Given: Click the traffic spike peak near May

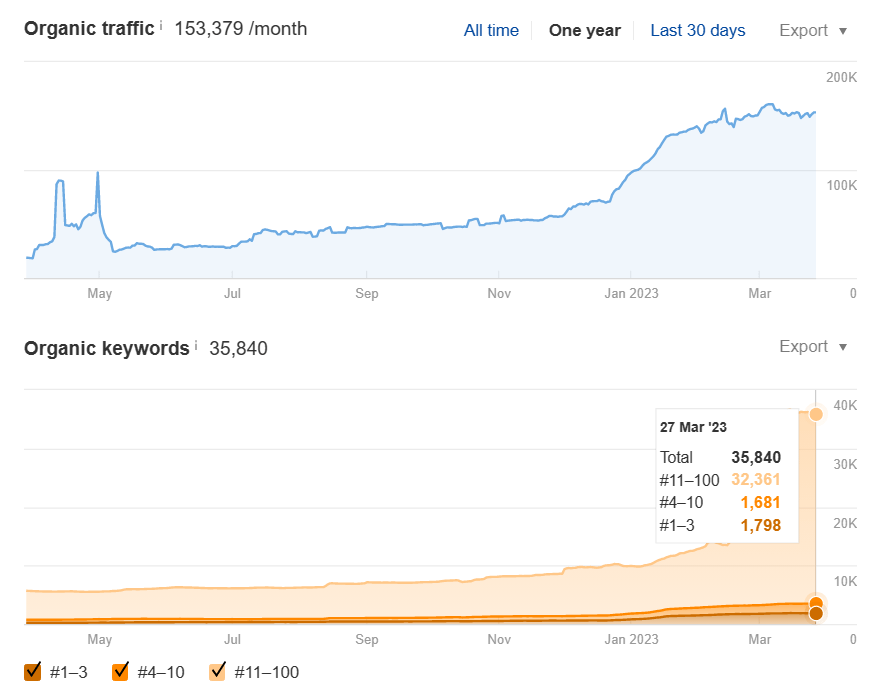Looking at the screenshot, I should (97, 173).
